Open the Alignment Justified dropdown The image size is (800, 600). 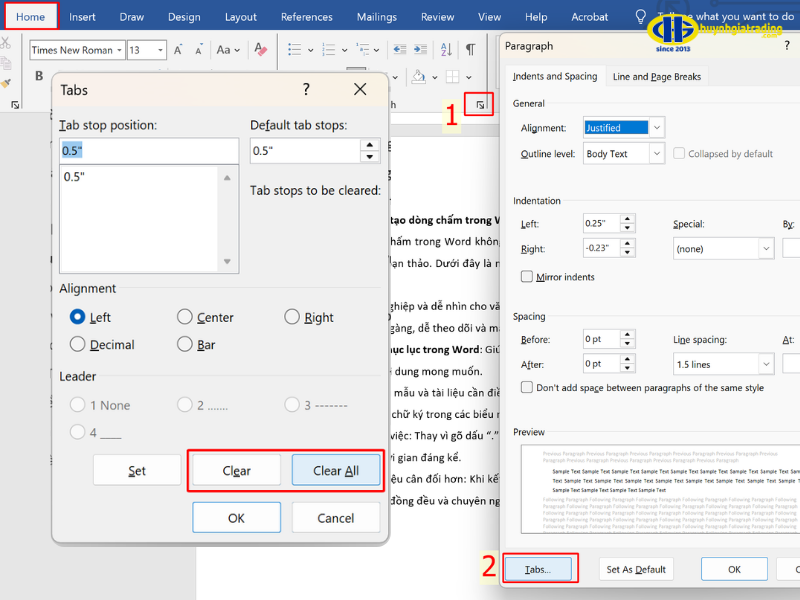click(x=657, y=127)
